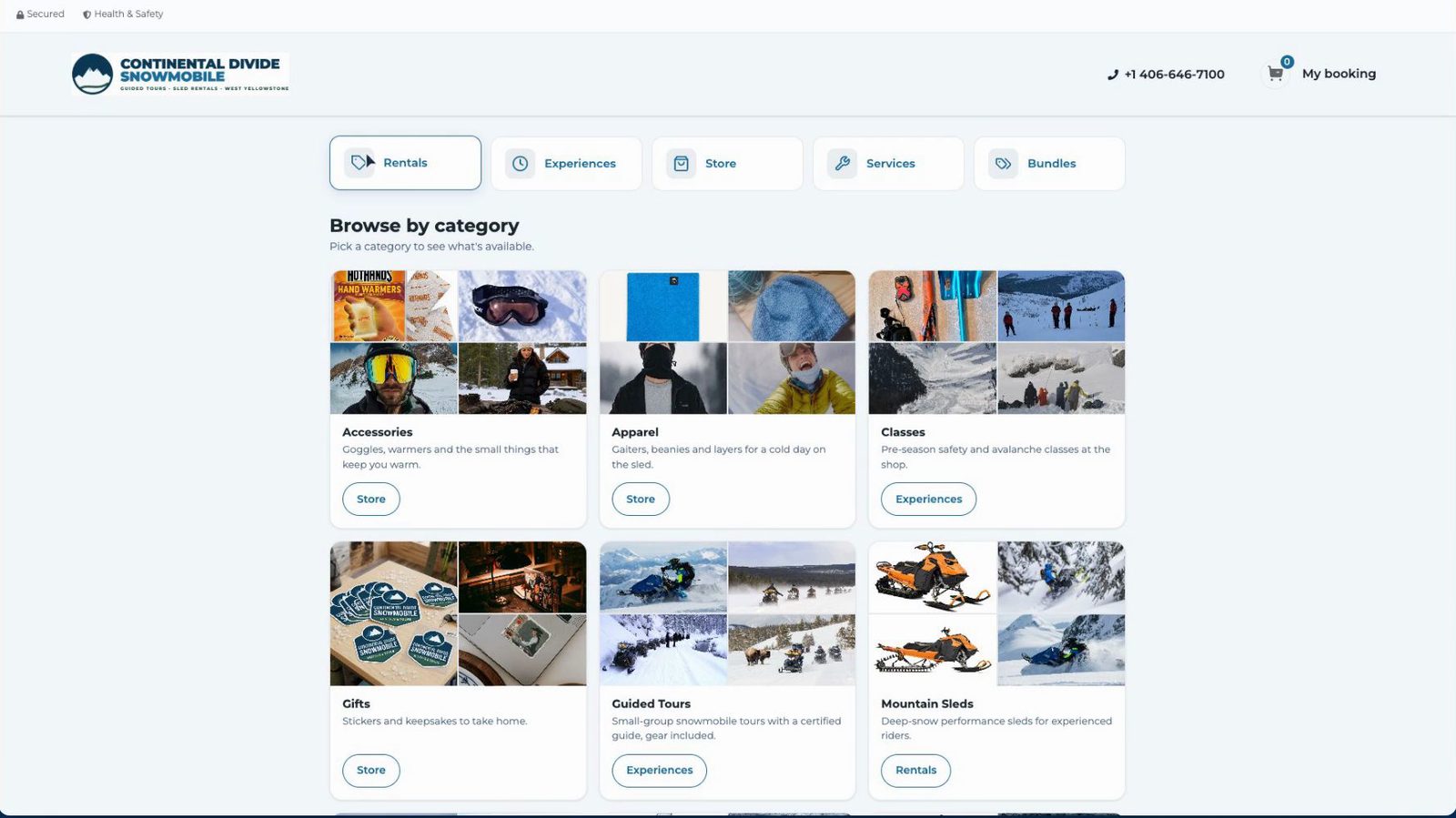Click Experiences button under Classes

pyautogui.click(x=928, y=499)
